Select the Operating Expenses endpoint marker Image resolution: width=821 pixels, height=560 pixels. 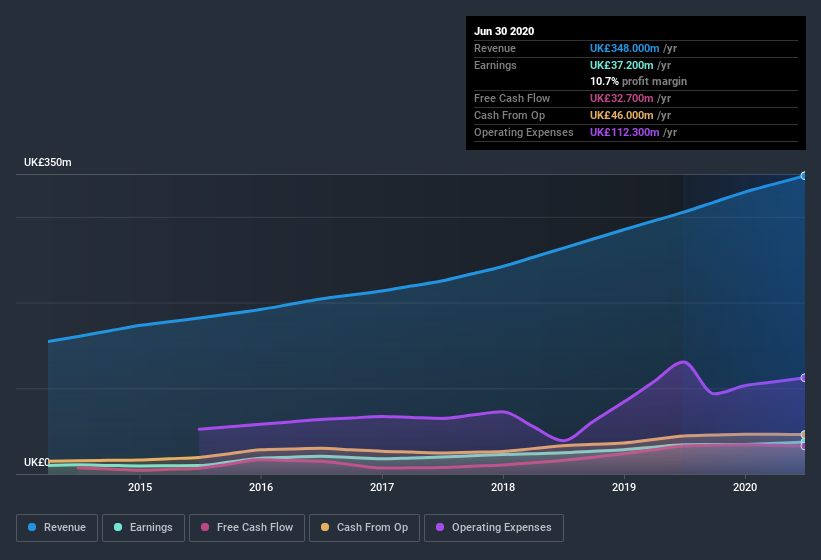click(804, 378)
